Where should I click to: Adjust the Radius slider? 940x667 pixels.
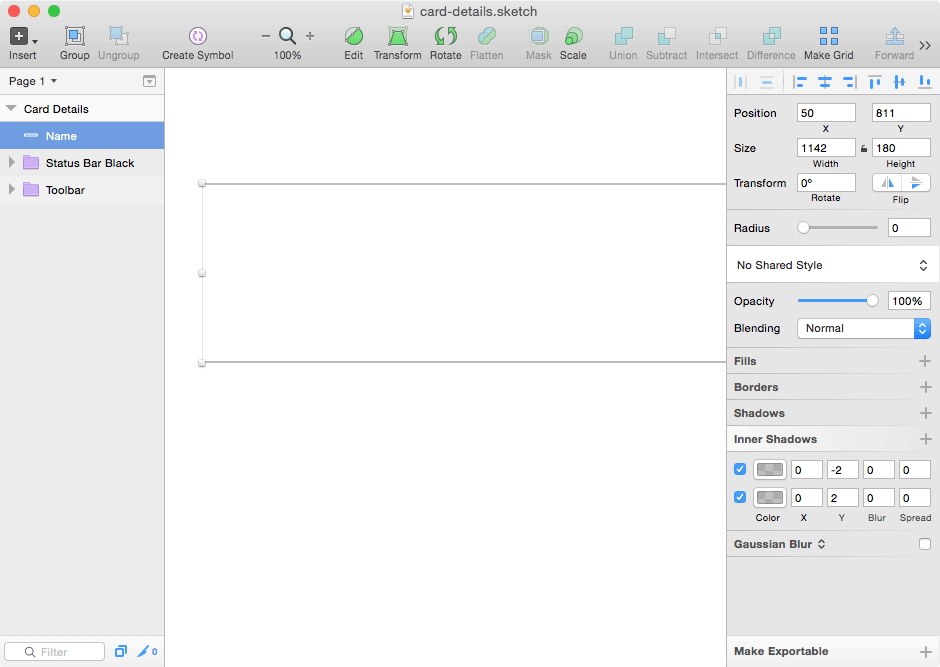coord(803,228)
